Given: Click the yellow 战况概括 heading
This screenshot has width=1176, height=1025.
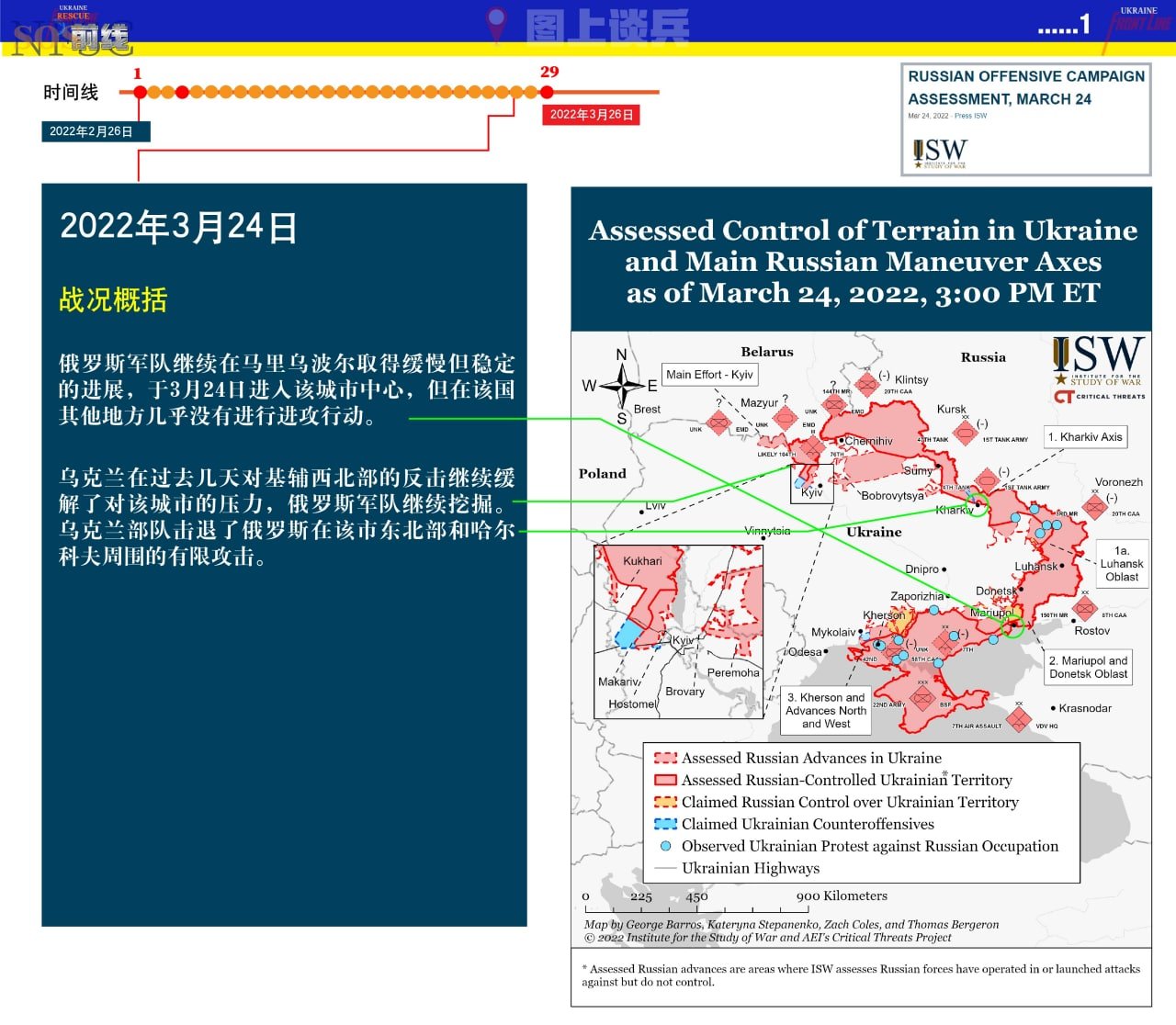Looking at the screenshot, I should [x=113, y=300].
